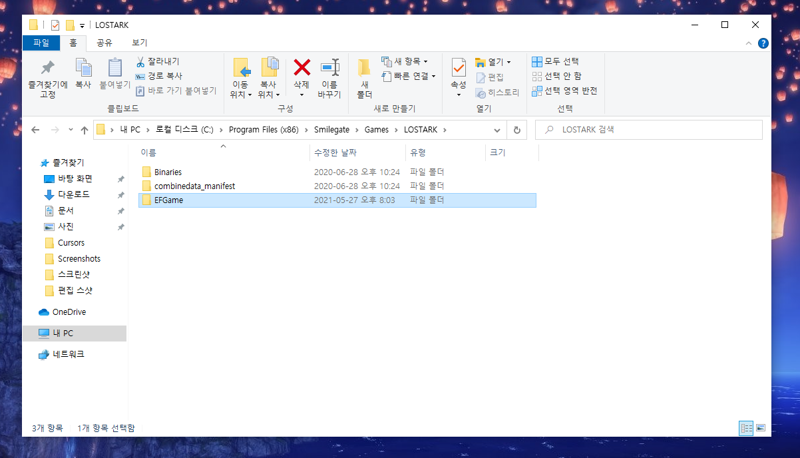Switch to details view in status bar

point(746,428)
